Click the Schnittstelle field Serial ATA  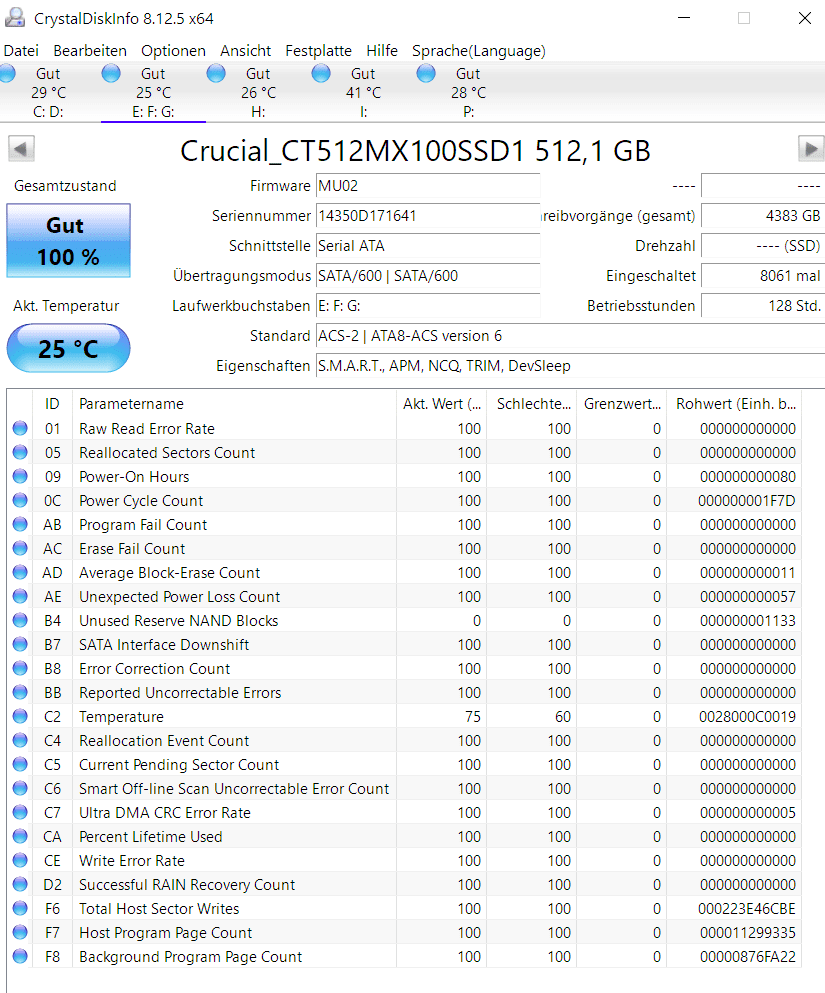[428, 246]
